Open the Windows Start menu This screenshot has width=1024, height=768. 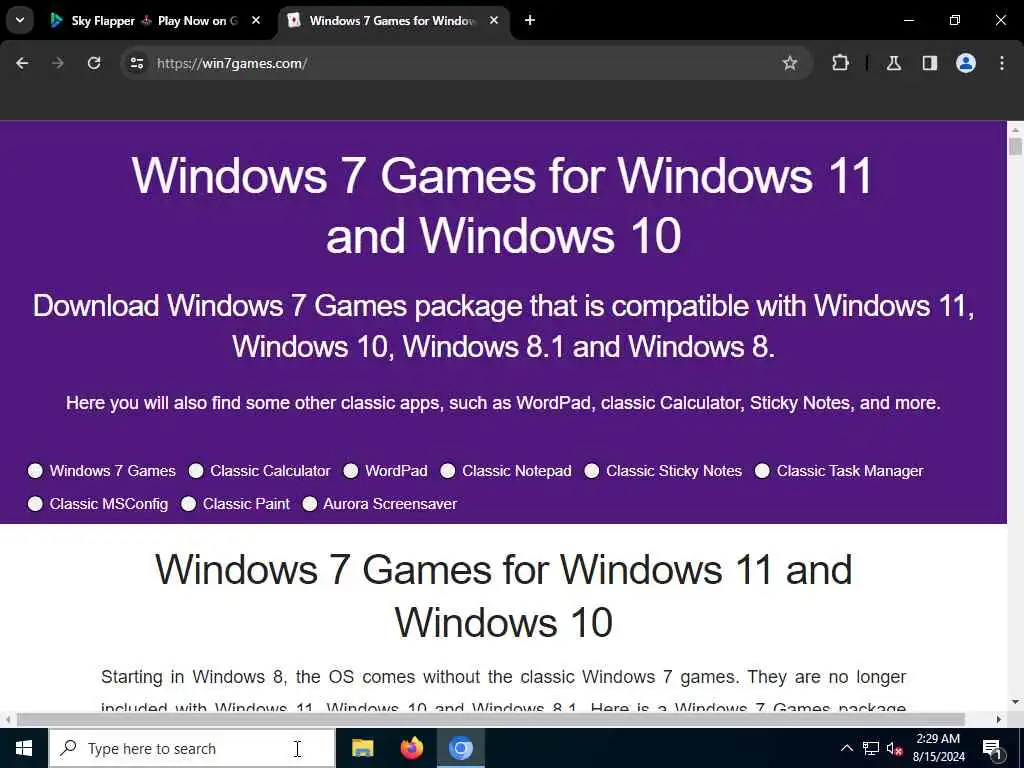24,748
